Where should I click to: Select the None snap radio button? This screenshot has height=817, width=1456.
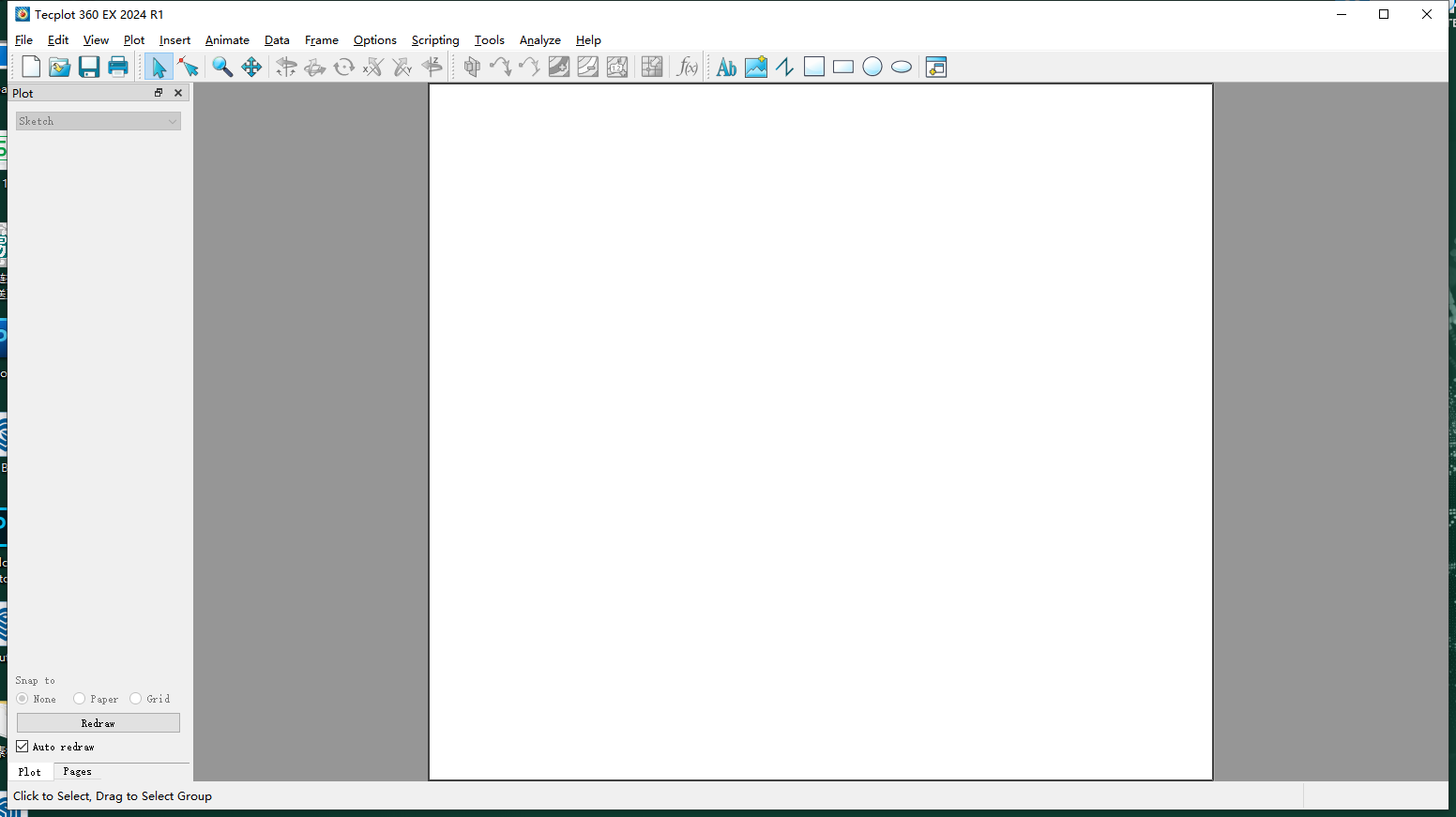tap(23, 699)
